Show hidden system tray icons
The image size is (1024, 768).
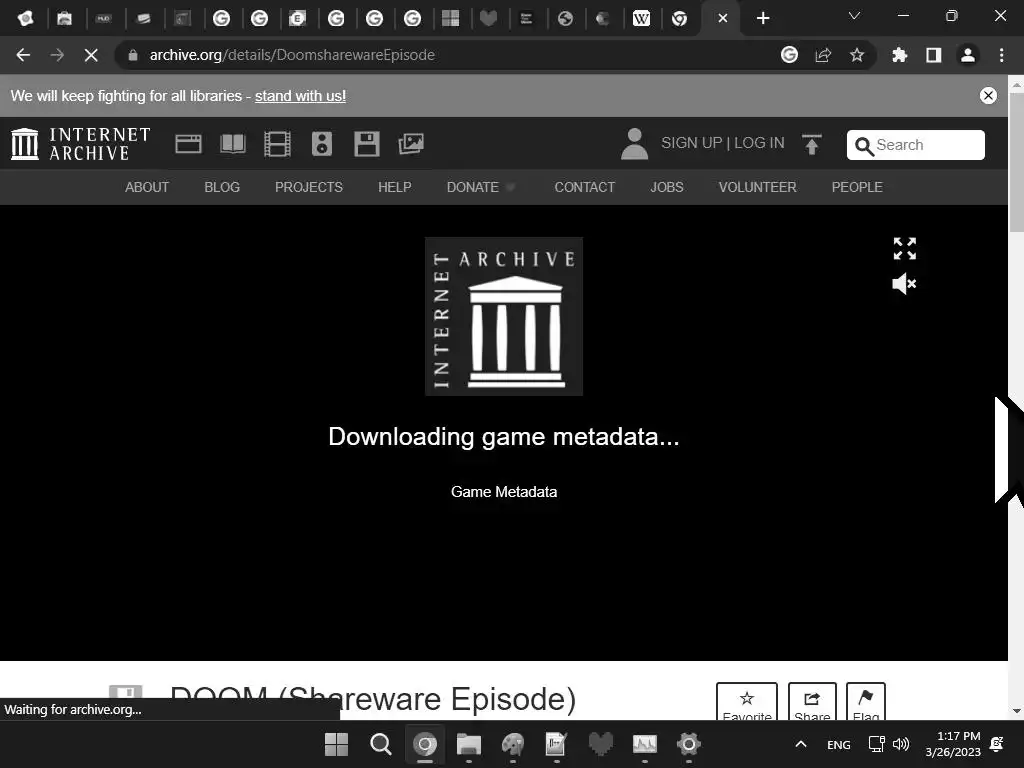coord(801,744)
